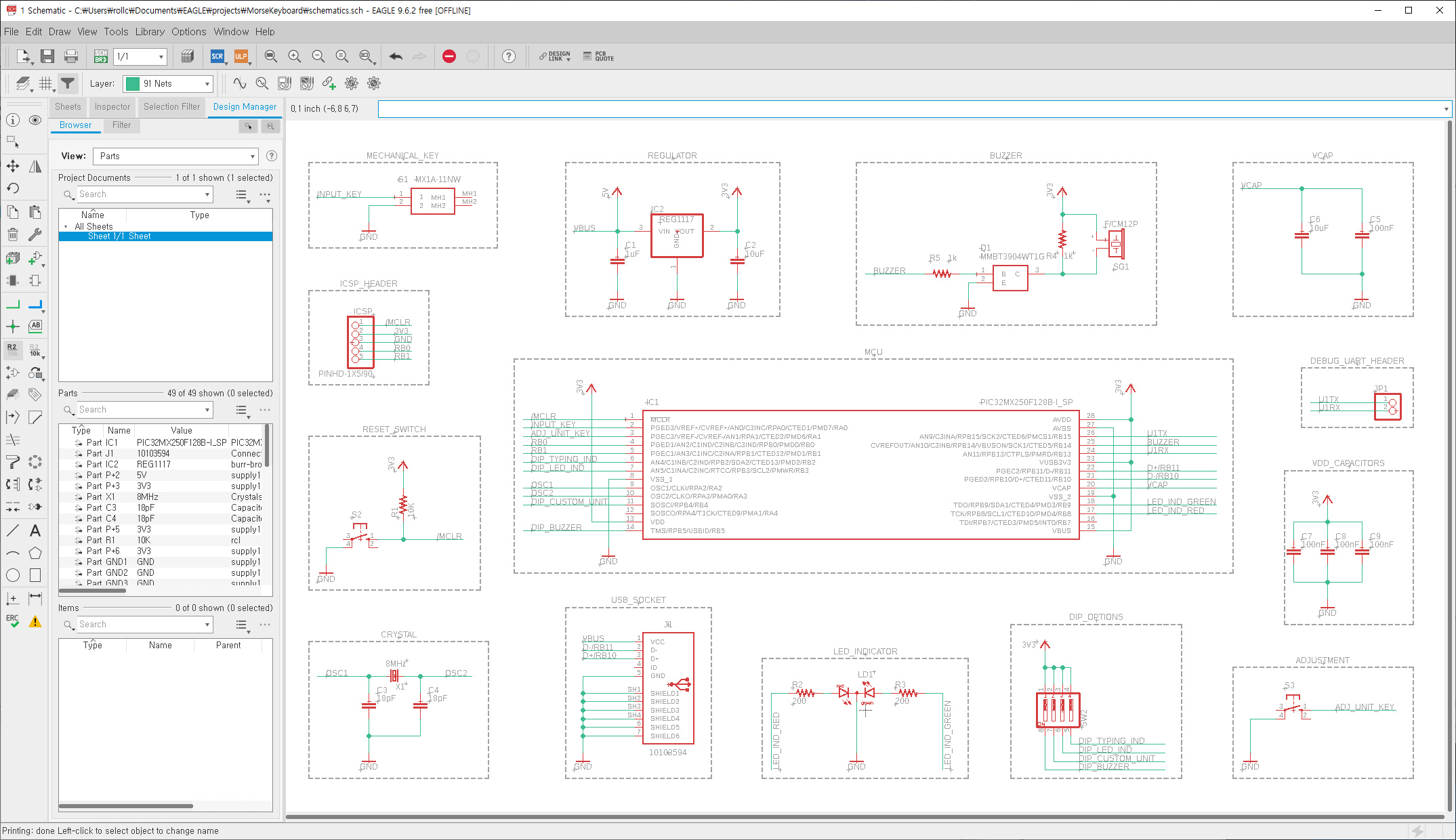Switch to the Filter sub-tab

[122, 125]
